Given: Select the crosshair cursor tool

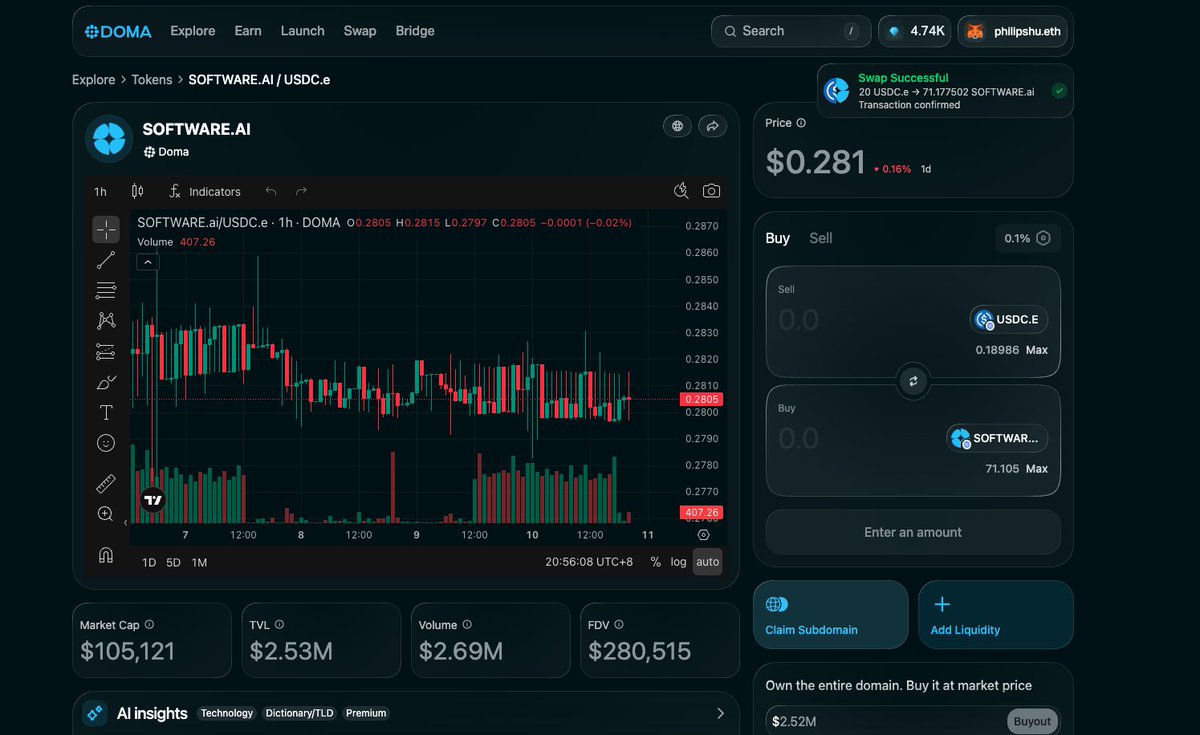Looking at the screenshot, I should (106, 229).
